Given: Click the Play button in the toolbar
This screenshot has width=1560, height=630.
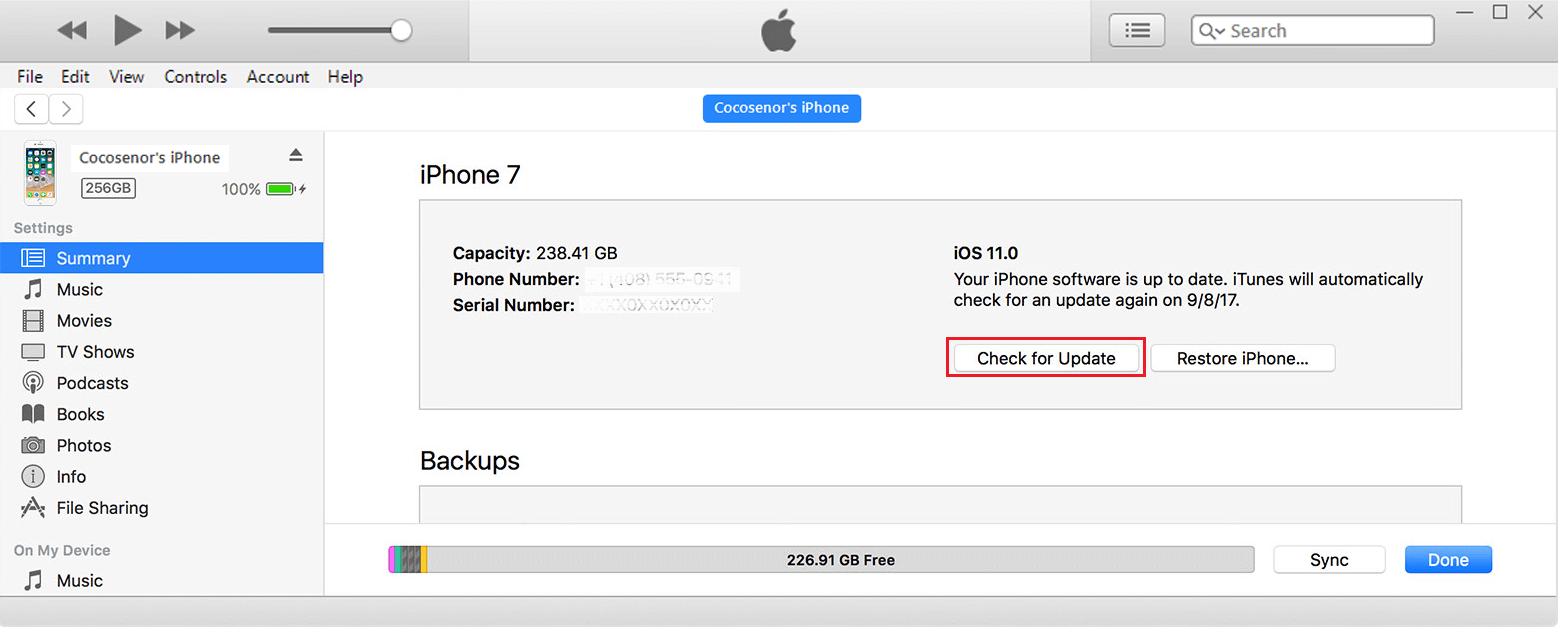Looking at the screenshot, I should pos(127,30).
